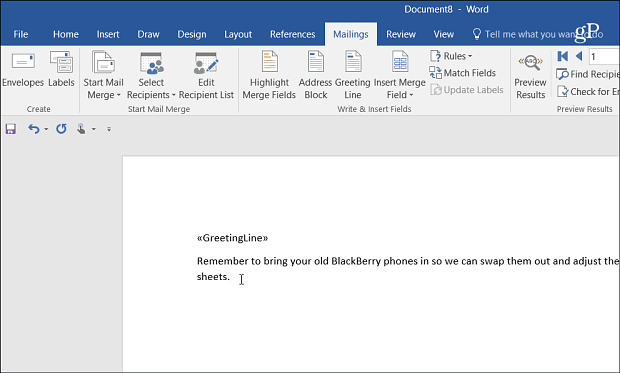The width and height of the screenshot is (620, 373).
Task: Click Update Labels
Action: pyautogui.click(x=467, y=90)
